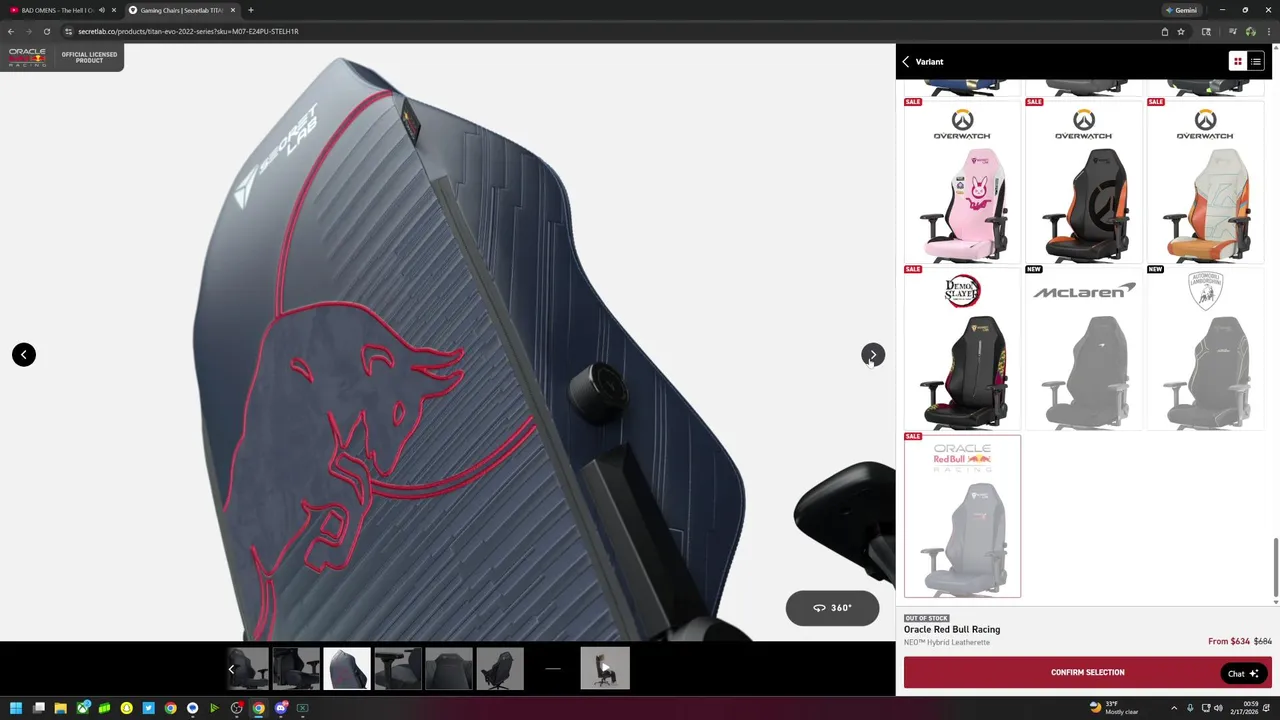Image resolution: width=1280 pixels, height=720 pixels.
Task: Launch File Explorer from the taskbar
Action: point(60,708)
